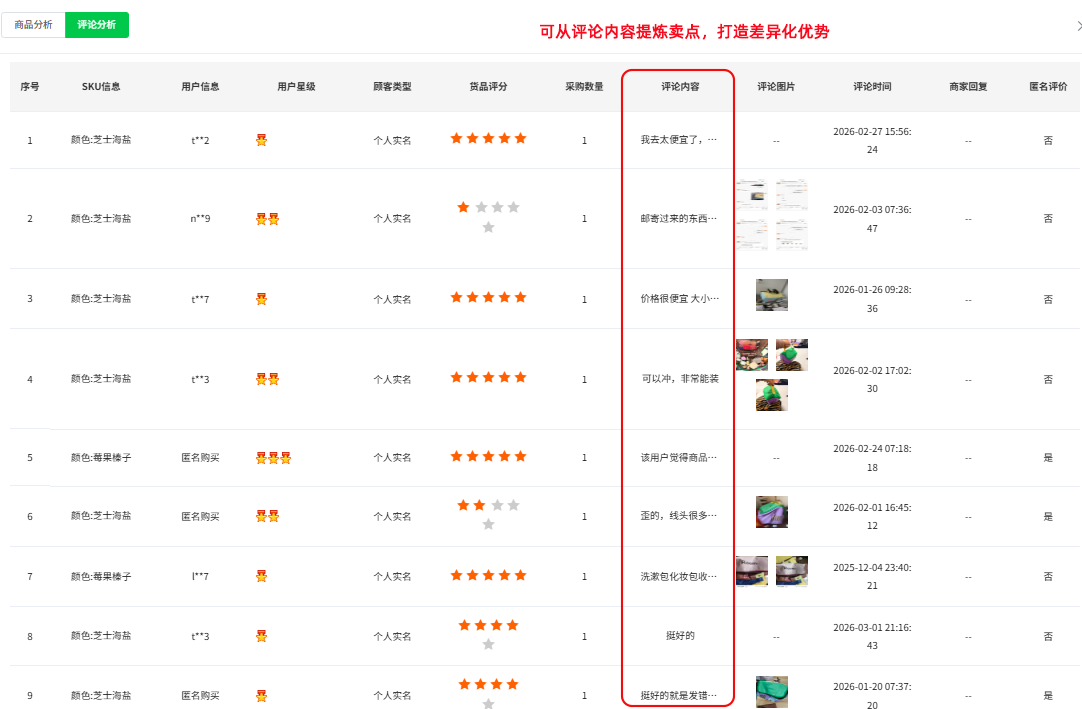The height and width of the screenshot is (709, 1082).
Task: Click the review image in row 9
Action: click(x=772, y=691)
